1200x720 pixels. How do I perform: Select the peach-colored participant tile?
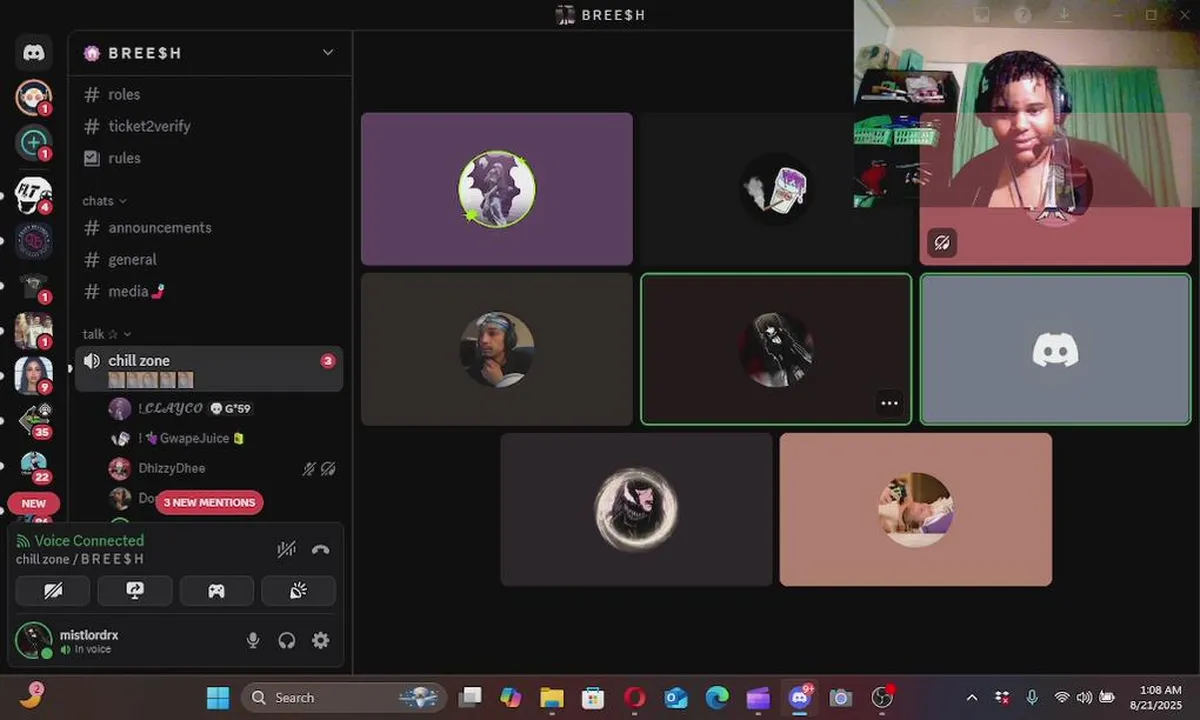pos(916,509)
